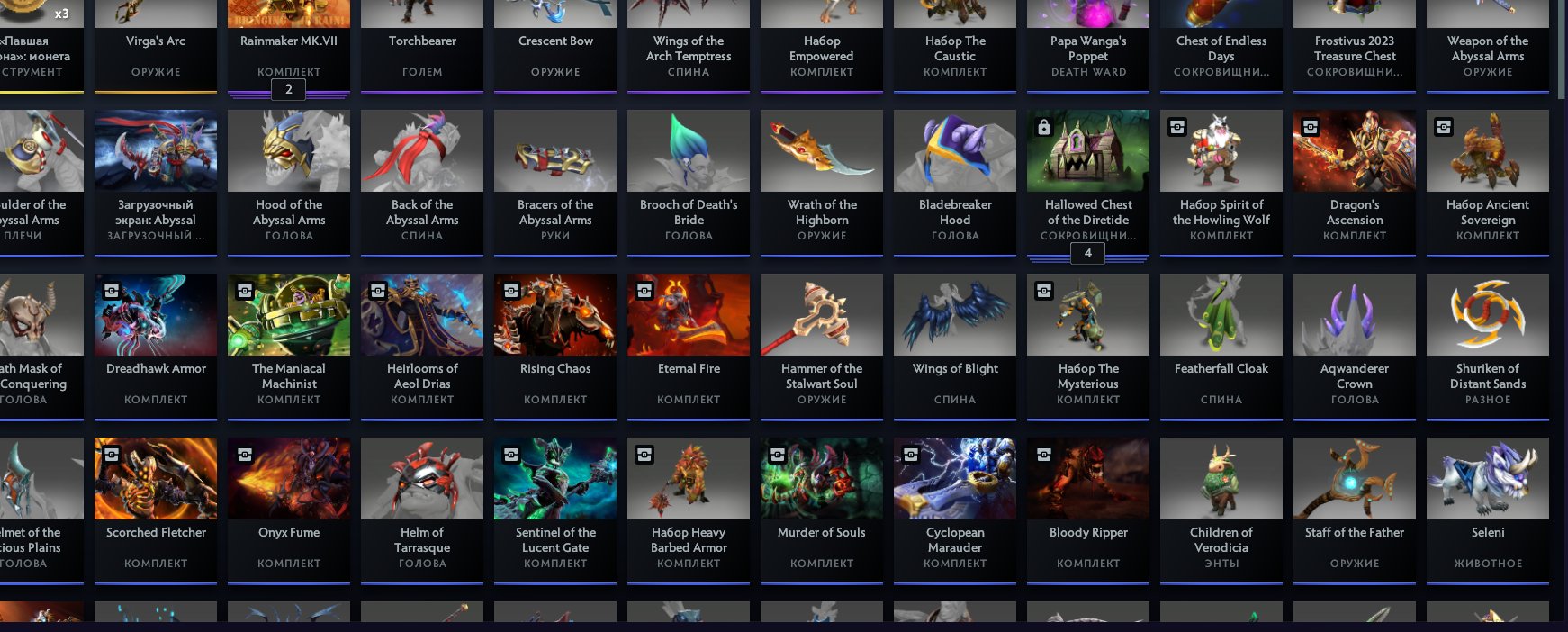Click the bundle icon on Dragon's Ascension
Image resolution: width=1568 pixels, height=632 pixels.
(1310, 127)
